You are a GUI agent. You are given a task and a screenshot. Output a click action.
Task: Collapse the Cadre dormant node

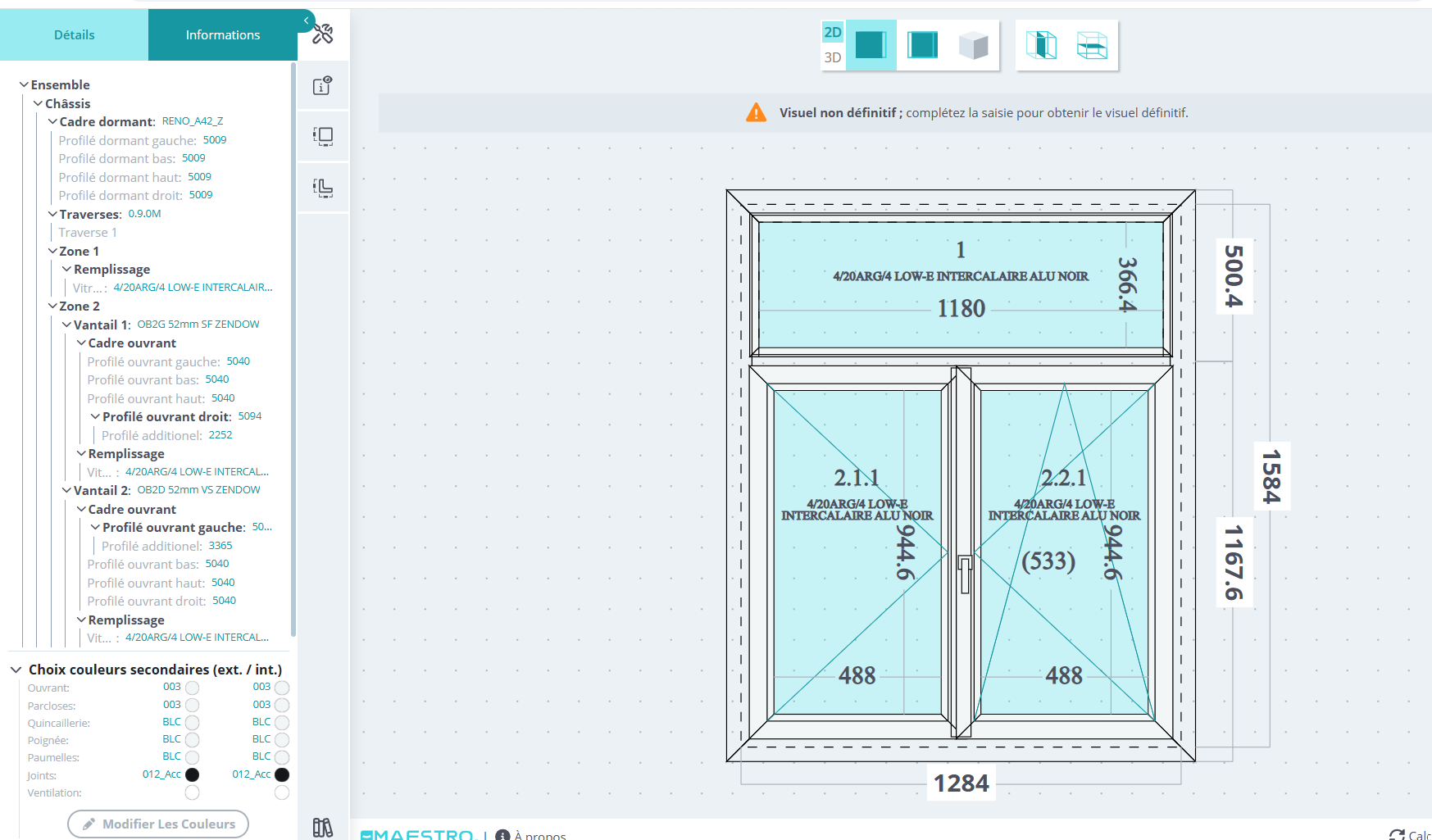(52, 121)
